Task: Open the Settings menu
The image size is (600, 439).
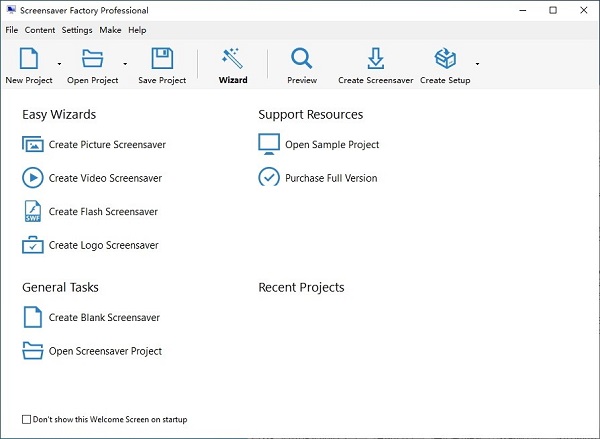Action: tap(77, 30)
